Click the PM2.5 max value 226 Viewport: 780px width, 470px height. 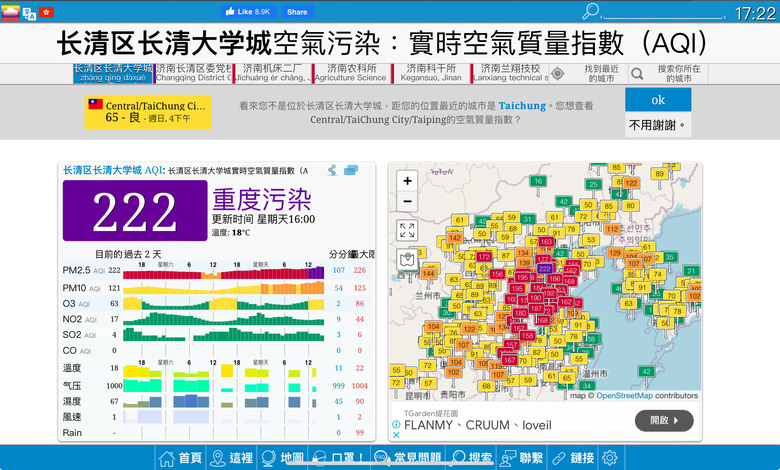[359, 270]
